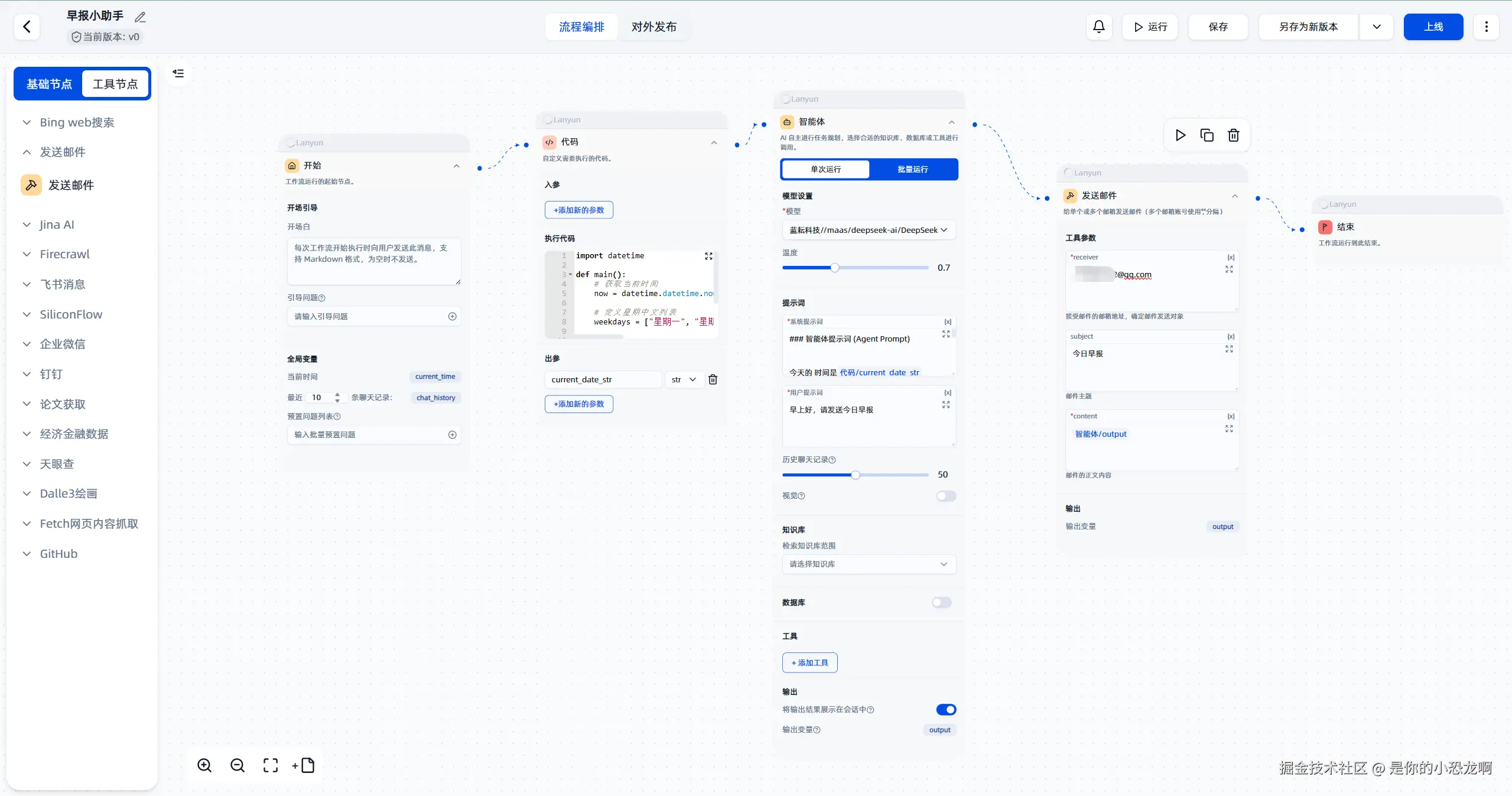Enable the 视觉 switch

coord(945,496)
